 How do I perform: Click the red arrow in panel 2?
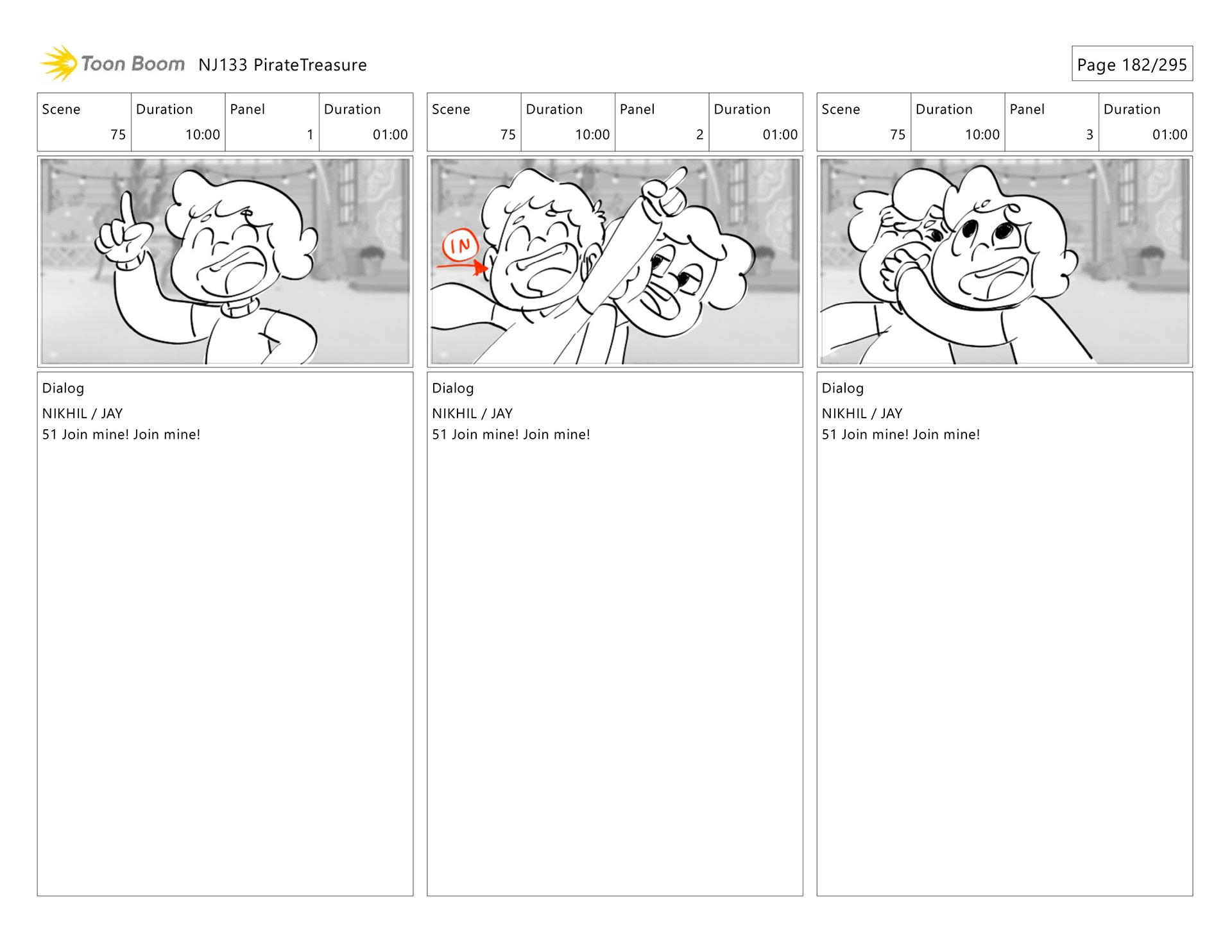pyautogui.click(x=462, y=265)
